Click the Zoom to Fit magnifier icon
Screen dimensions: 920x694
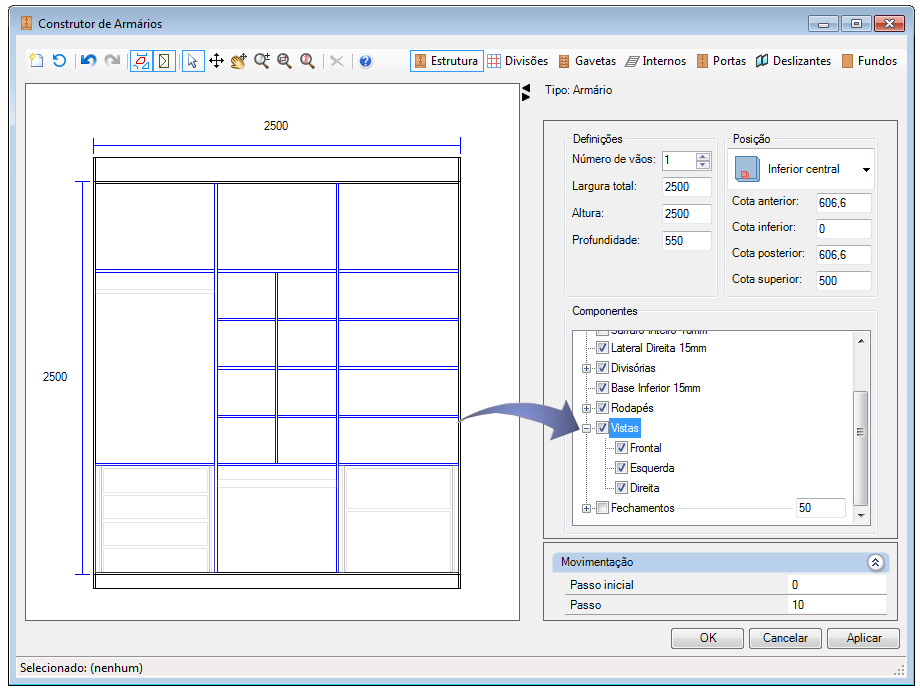click(285, 60)
